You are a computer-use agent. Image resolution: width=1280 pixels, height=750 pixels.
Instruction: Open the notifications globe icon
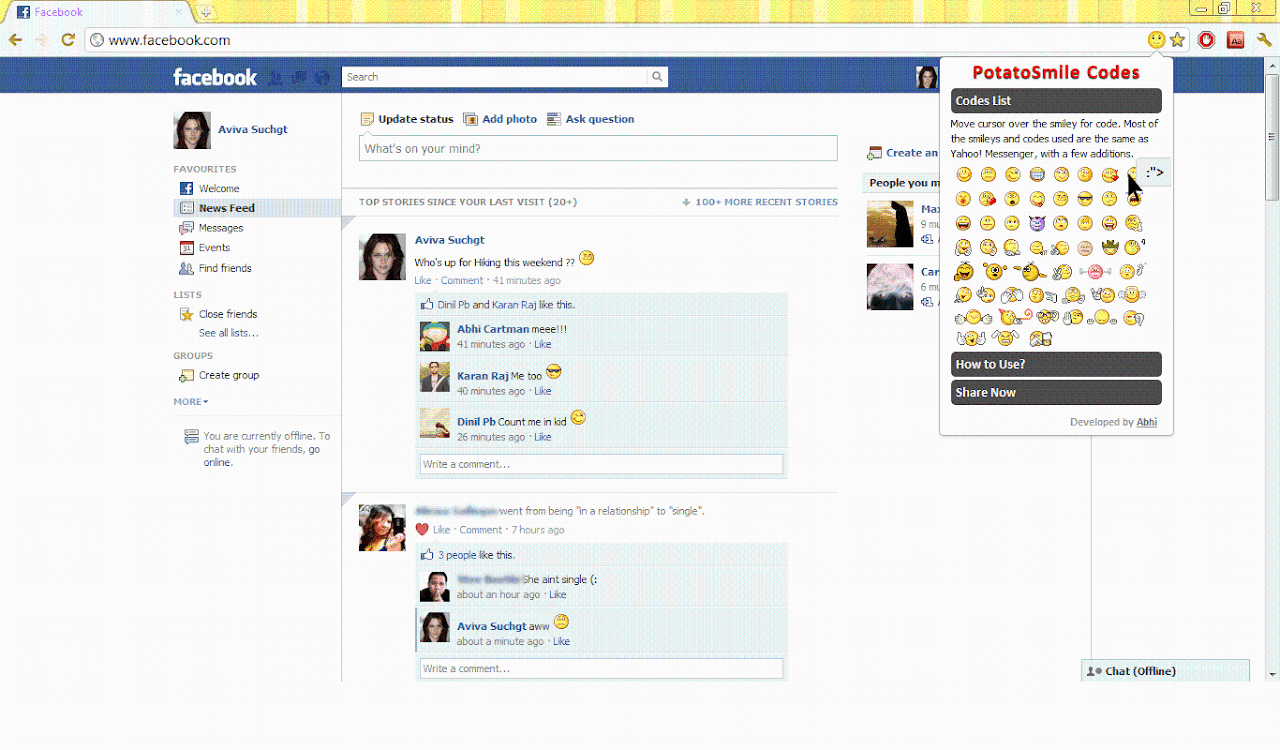pyautogui.click(x=322, y=77)
